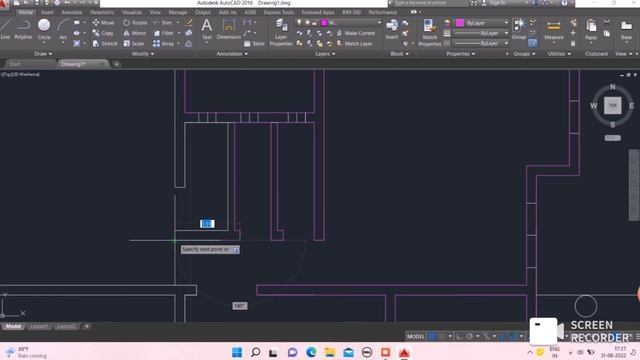
Task: Open the Annotate ribbon tab
Action: pos(71,12)
